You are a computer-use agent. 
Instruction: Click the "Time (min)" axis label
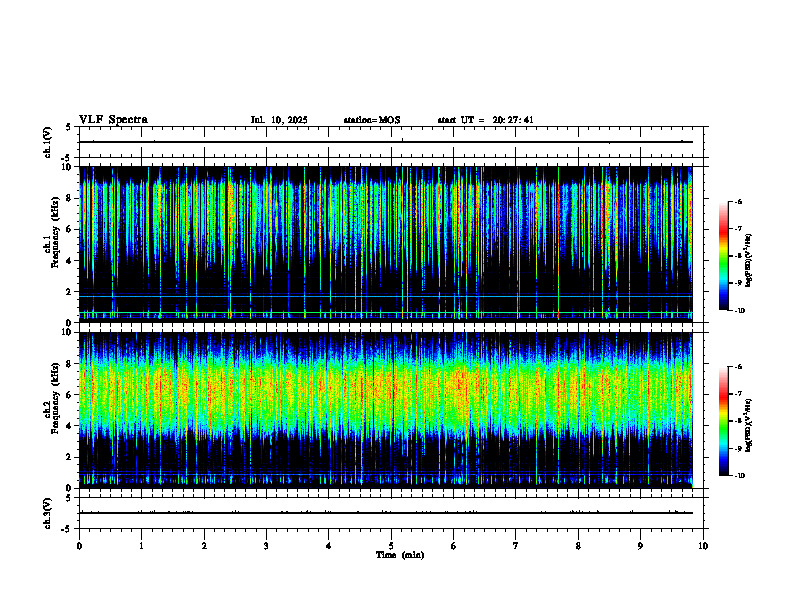click(x=400, y=555)
